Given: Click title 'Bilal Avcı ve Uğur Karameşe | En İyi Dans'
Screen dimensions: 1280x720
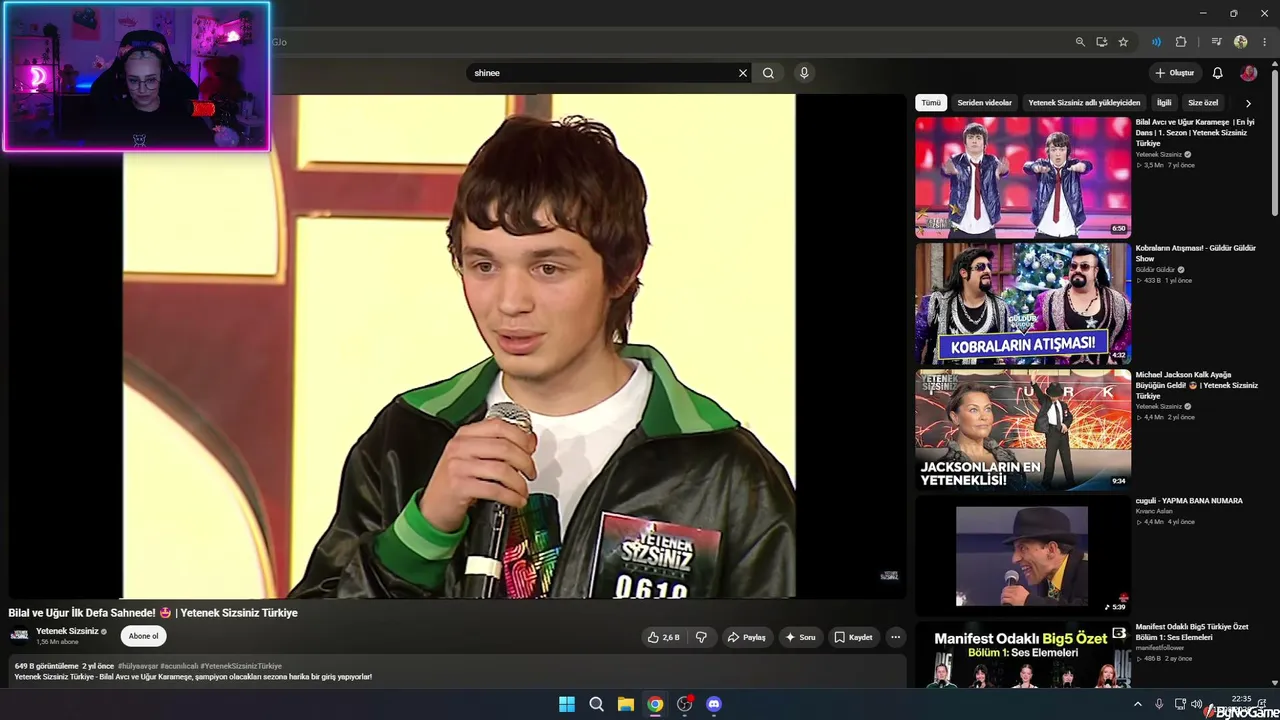Looking at the screenshot, I should (x=1195, y=132).
